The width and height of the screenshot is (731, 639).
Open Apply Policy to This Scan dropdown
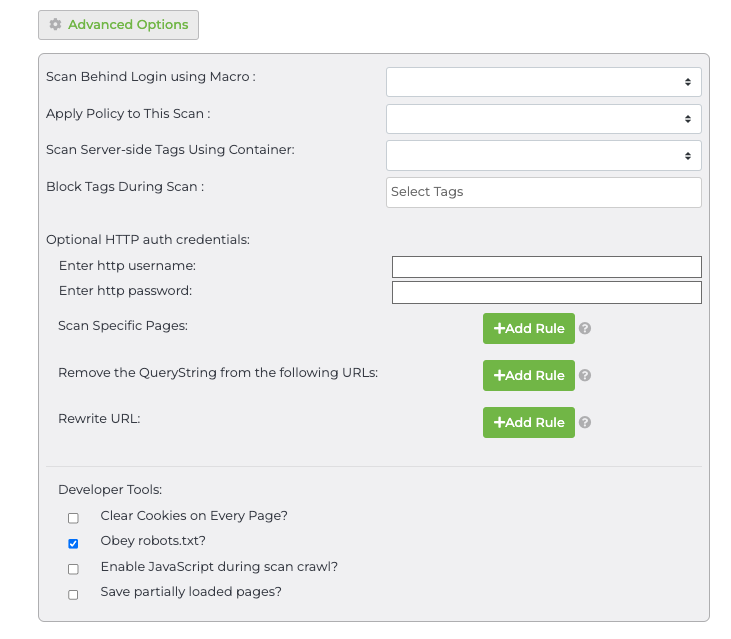click(x=543, y=119)
